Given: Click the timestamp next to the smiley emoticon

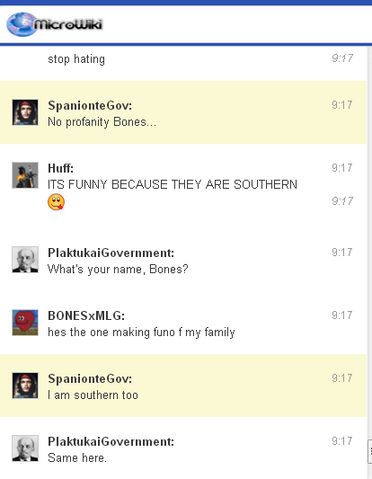Looking at the screenshot, I should (342, 201).
